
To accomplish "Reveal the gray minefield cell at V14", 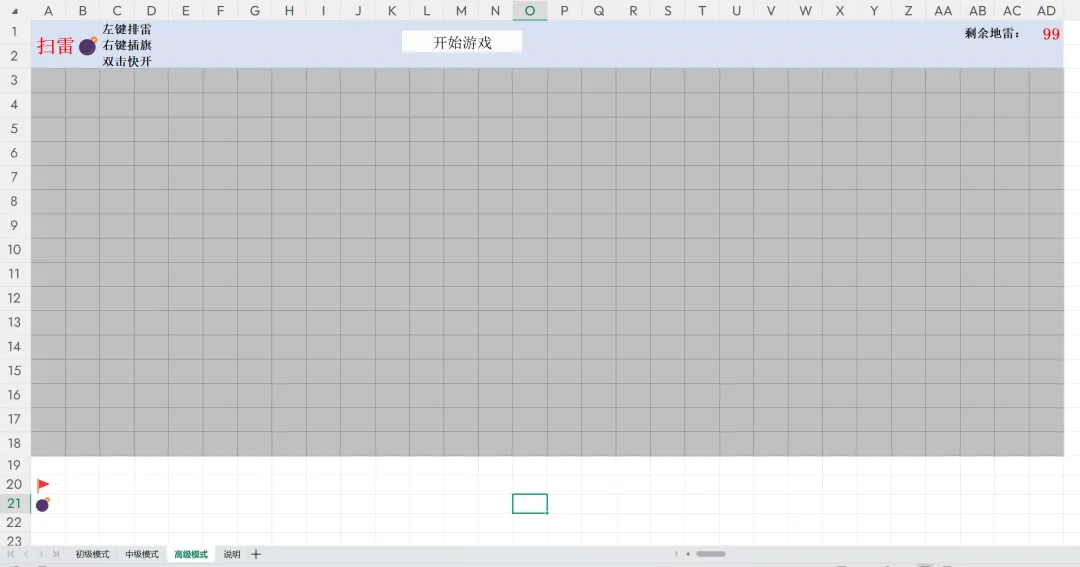I will 771,347.
